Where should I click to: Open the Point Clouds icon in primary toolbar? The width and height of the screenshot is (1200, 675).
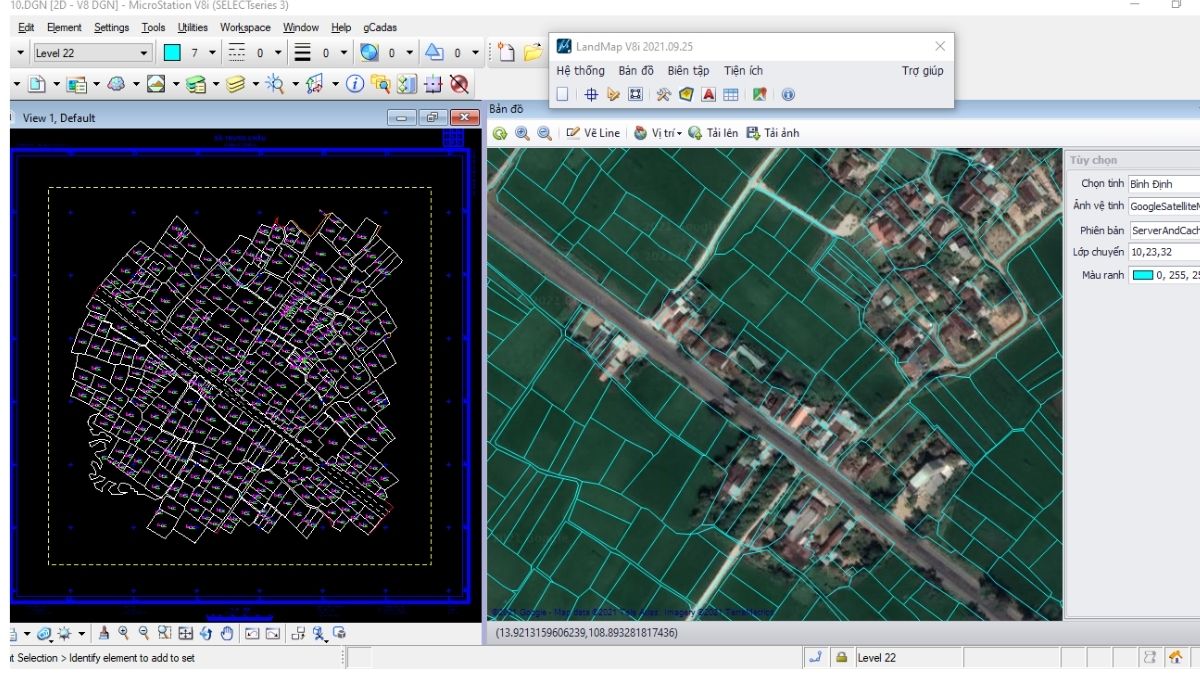click(x=115, y=84)
